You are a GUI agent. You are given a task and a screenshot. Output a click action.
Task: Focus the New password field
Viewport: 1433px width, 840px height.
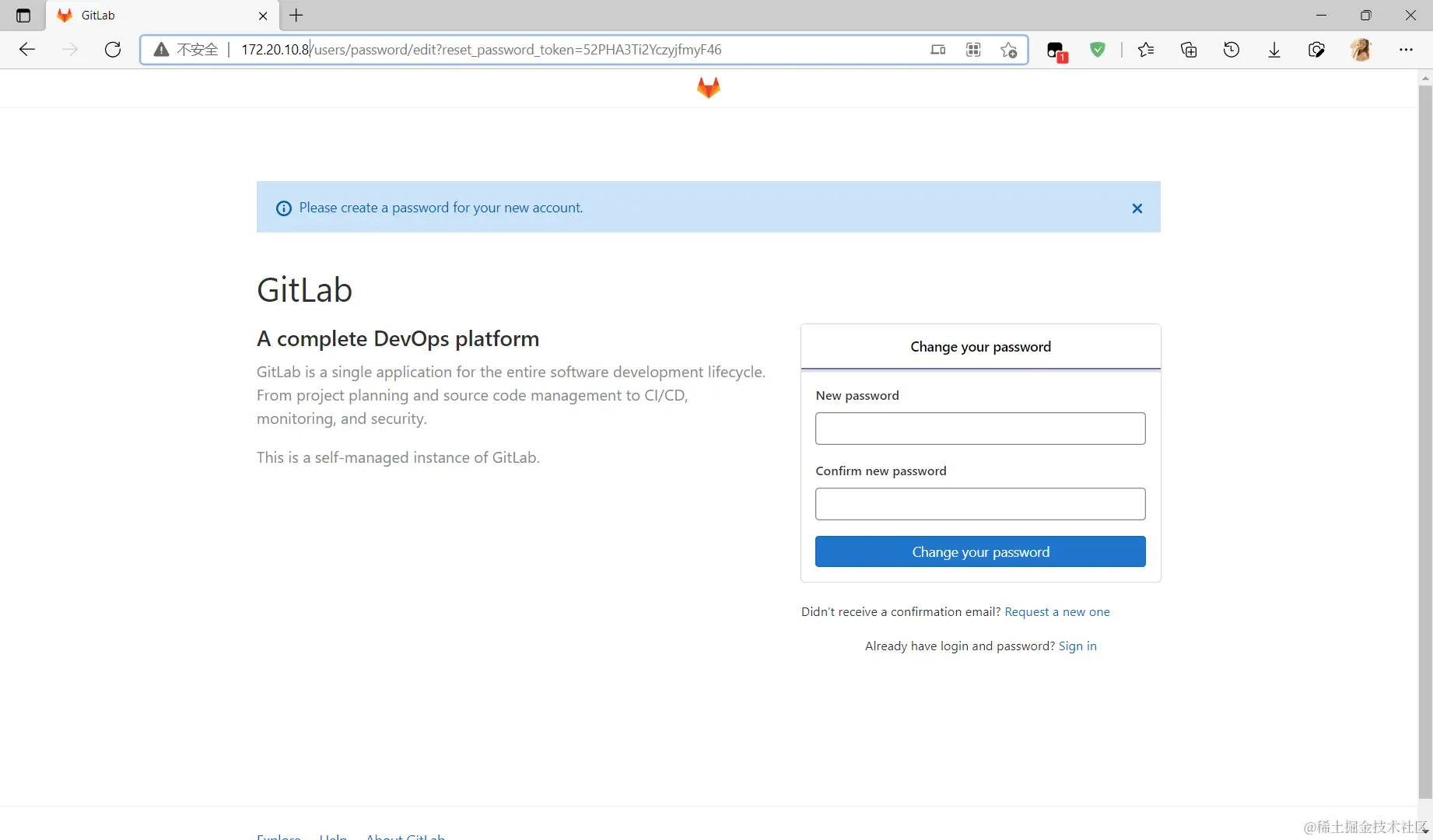pos(980,429)
